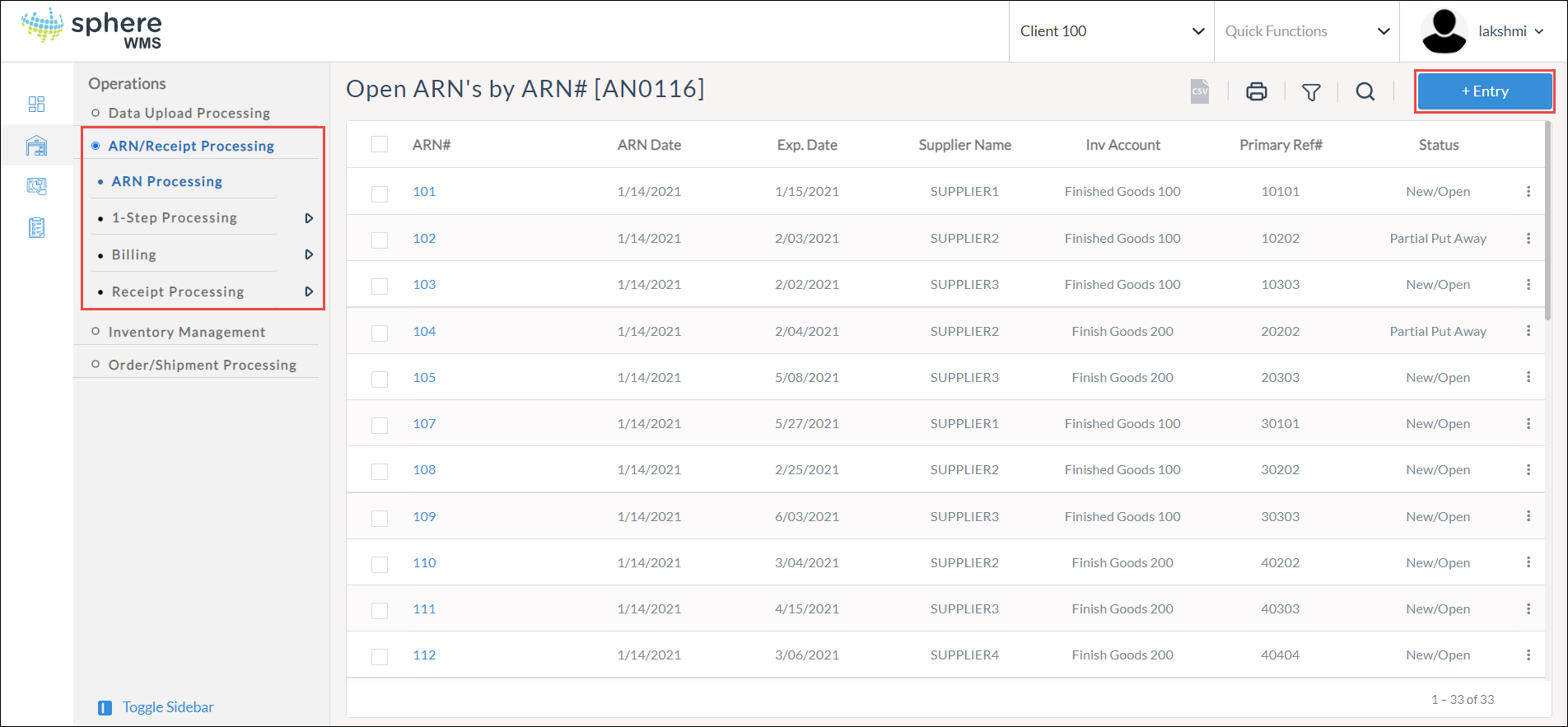Select the warehouse operations icon in sidebar
Image resolution: width=1568 pixels, height=727 pixels.
37,146
